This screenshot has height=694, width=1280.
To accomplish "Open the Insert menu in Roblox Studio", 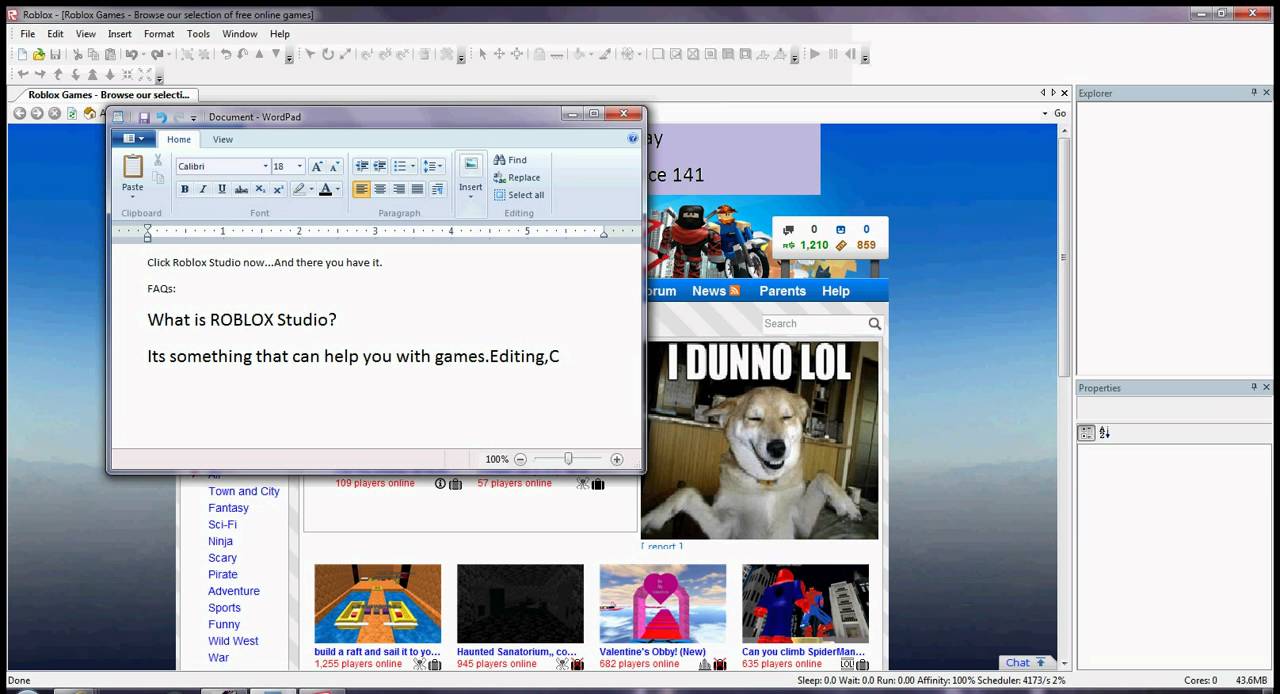I will coord(120,34).
